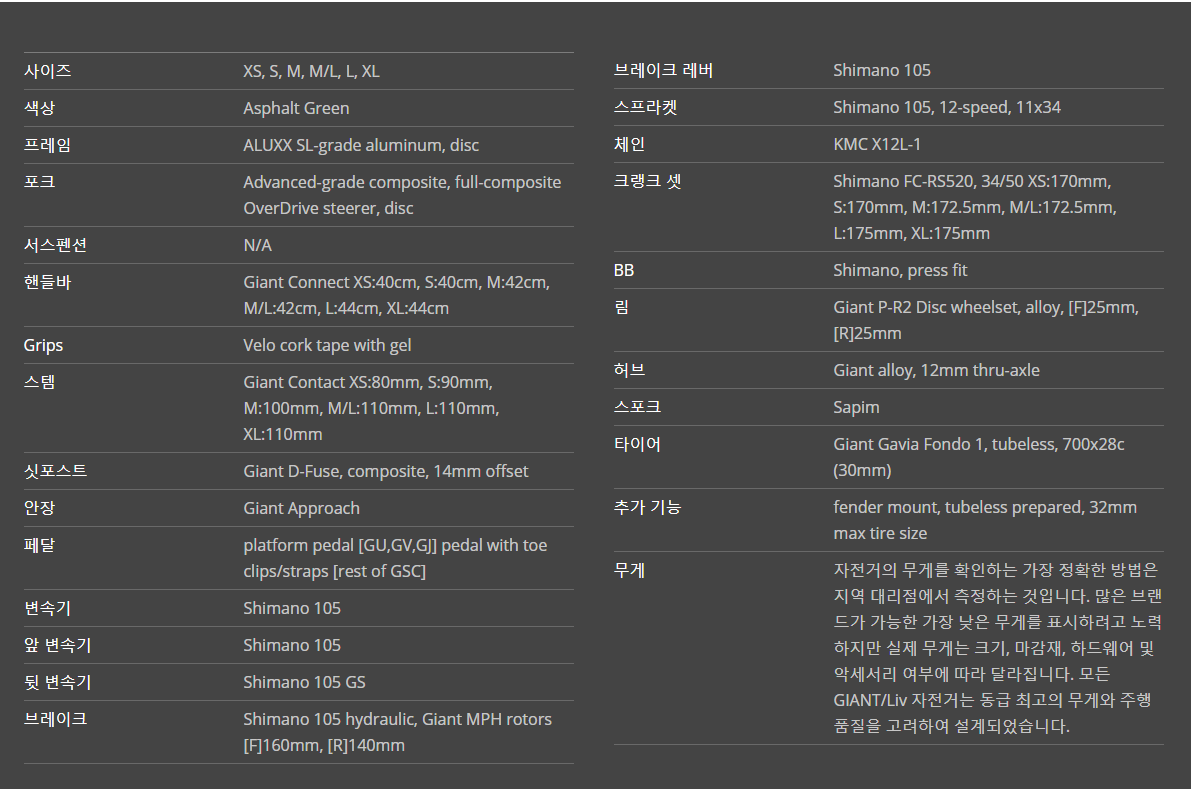Click the 무게 weight description paragraph
Viewport: 1191px width, 789px height.
pos(998,648)
